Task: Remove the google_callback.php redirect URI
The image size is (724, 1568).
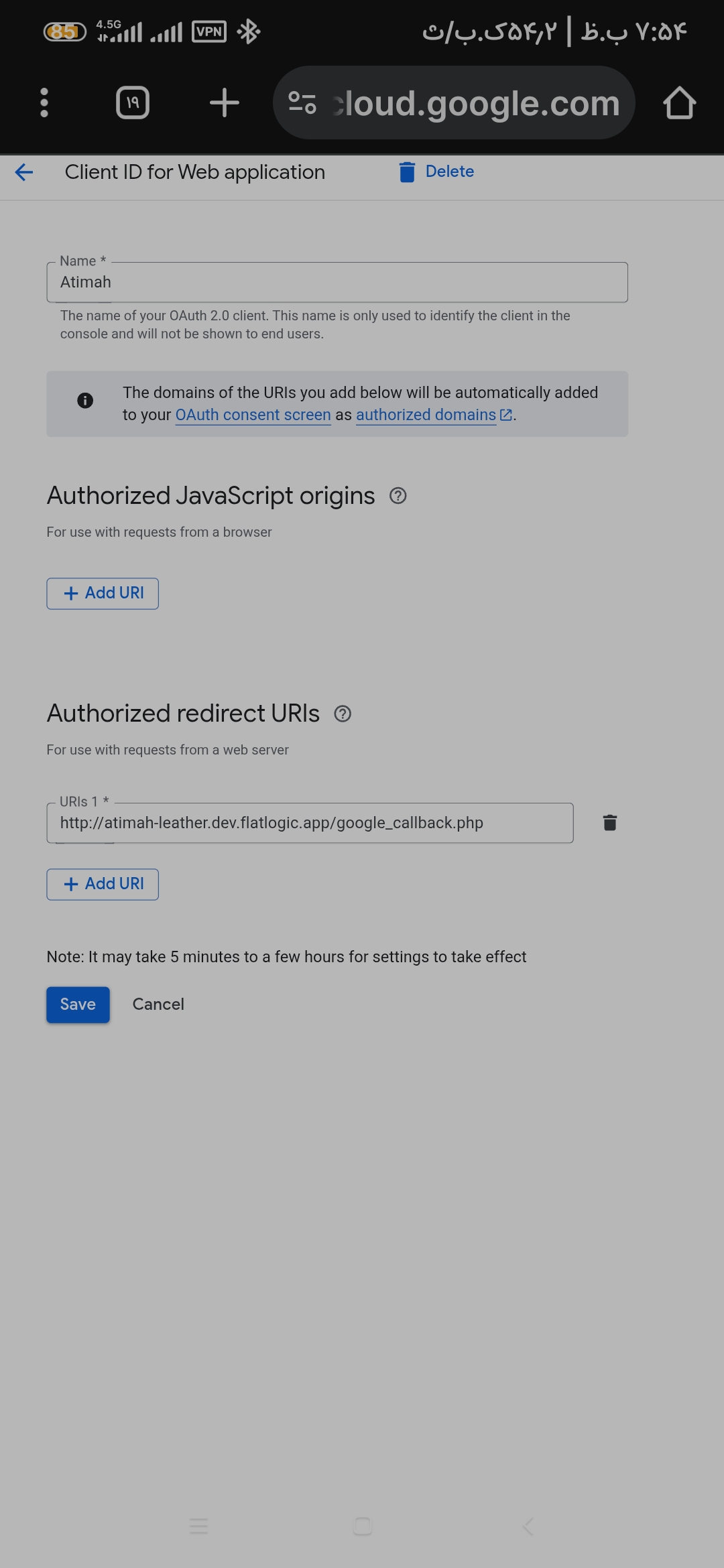Action: click(609, 823)
